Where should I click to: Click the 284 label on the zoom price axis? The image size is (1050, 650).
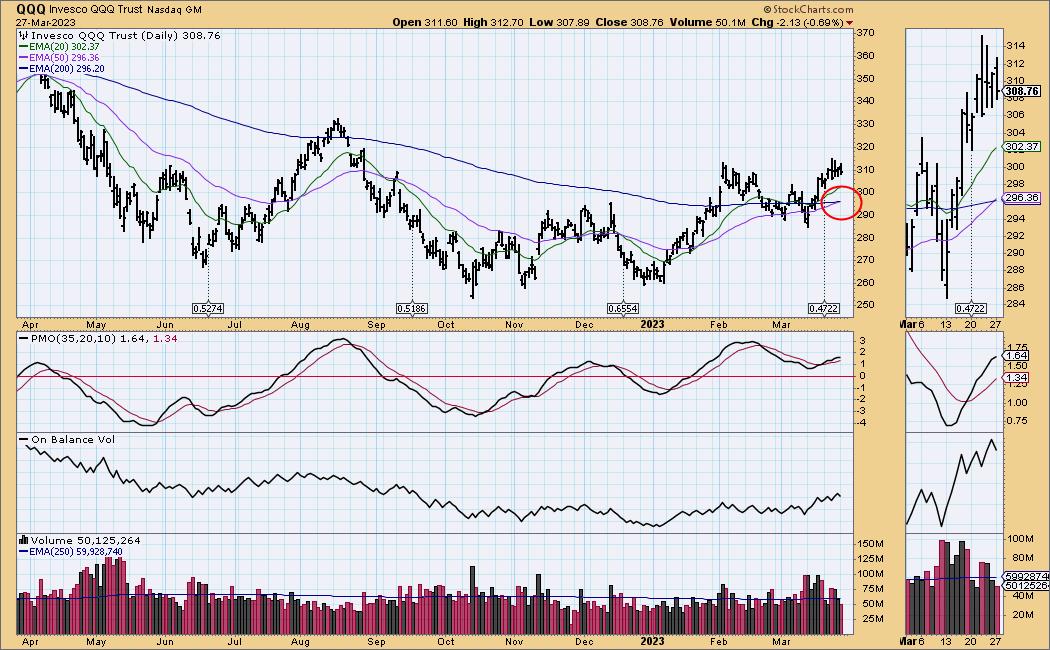1015,305
